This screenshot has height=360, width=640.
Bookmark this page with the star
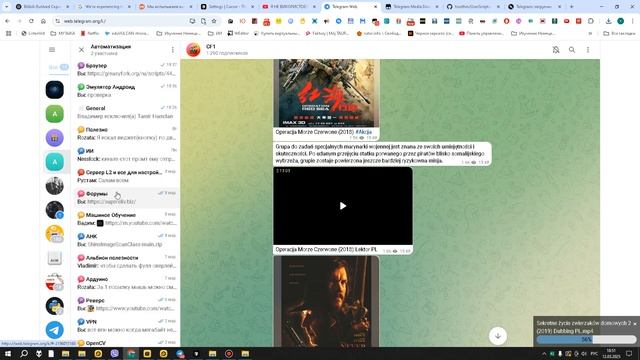(x=214, y=21)
